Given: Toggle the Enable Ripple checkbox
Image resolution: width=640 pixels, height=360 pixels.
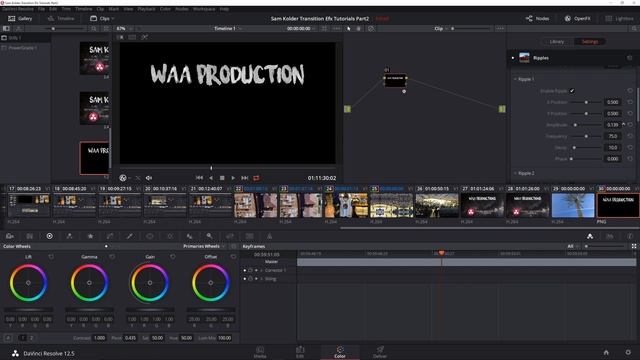Looking at the screenshot, I should point(572,91).
